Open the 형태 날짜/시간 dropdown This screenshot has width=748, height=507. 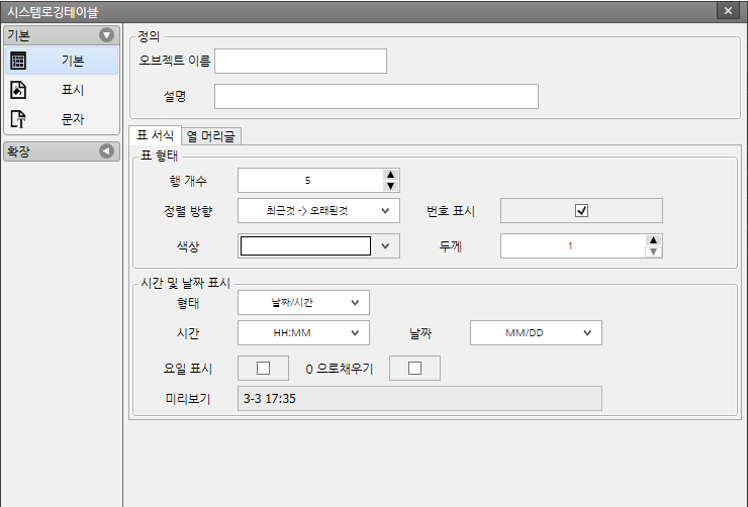pos(303,302)
